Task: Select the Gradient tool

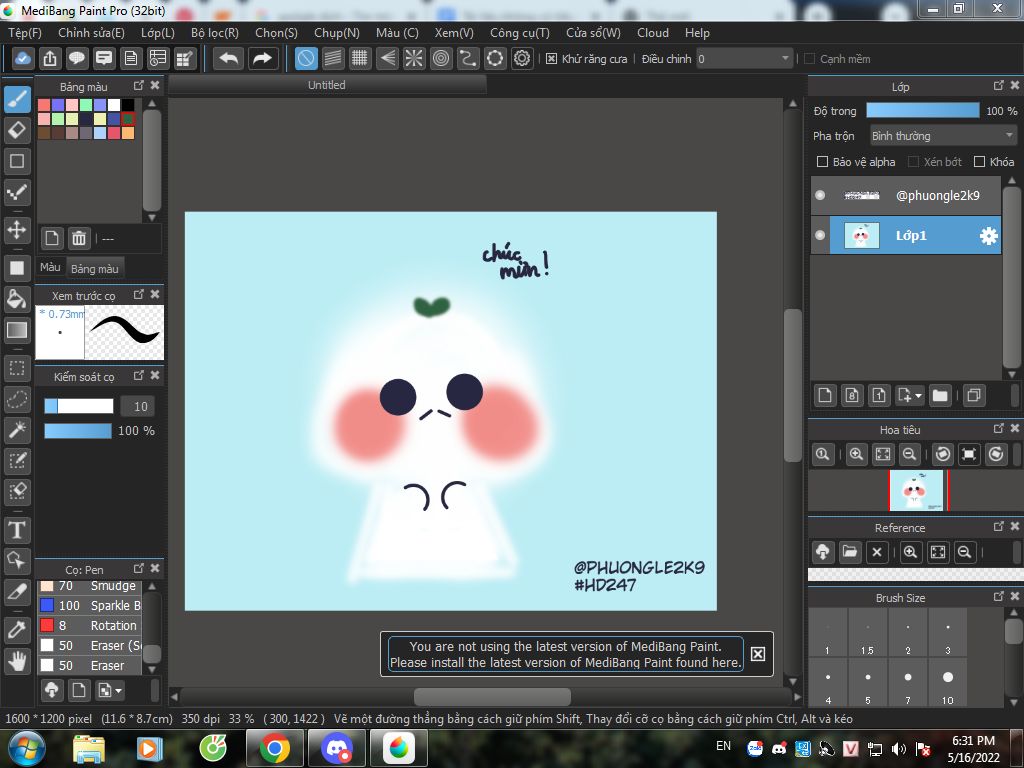Action: click(17, 330)
